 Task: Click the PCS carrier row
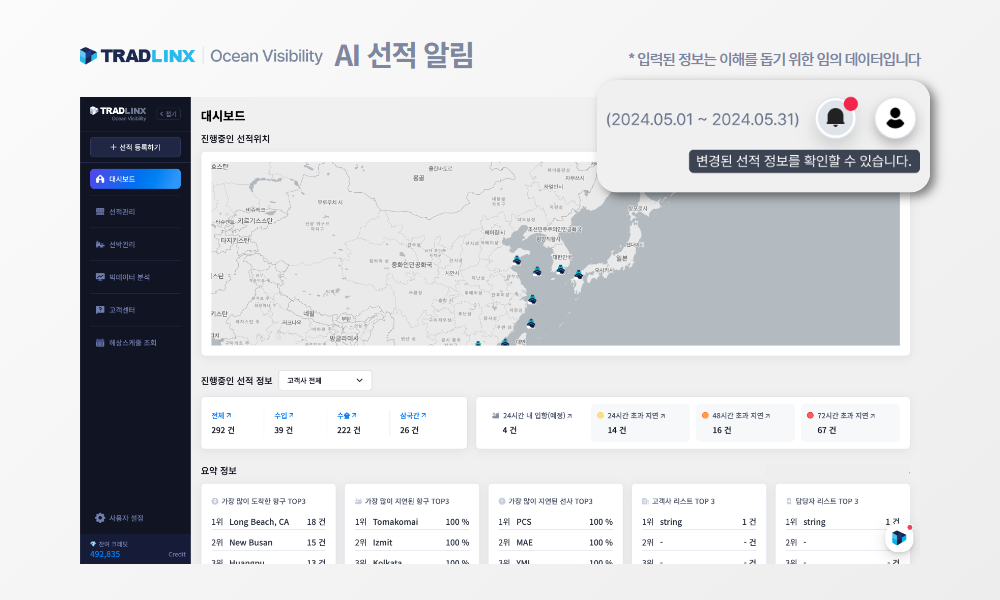pos(555,522)
